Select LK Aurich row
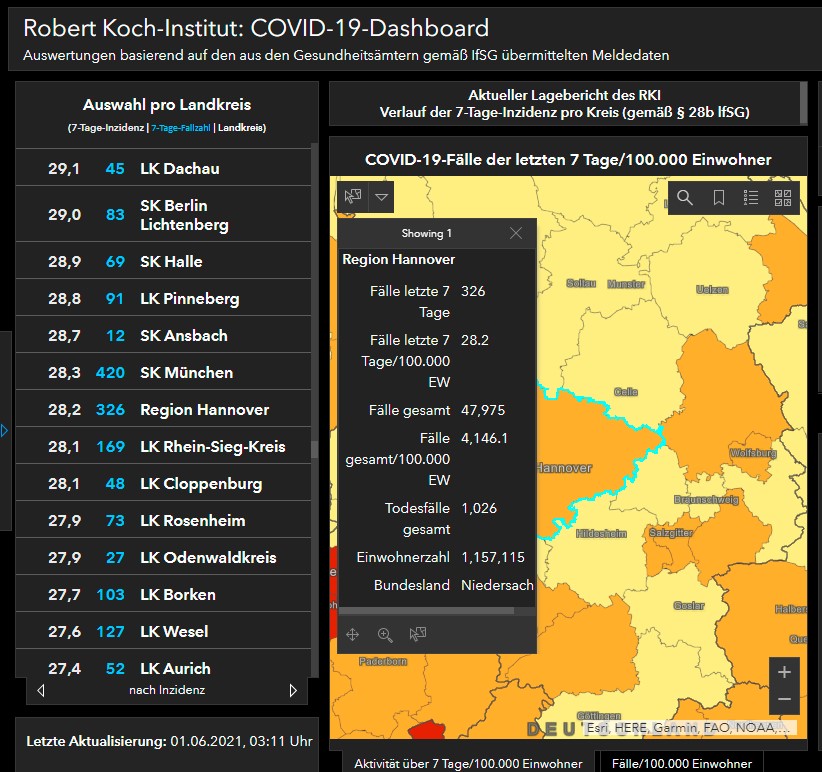The width and height of the screenshot is (822, 772). pyautogui.click(x=163, y=665)
